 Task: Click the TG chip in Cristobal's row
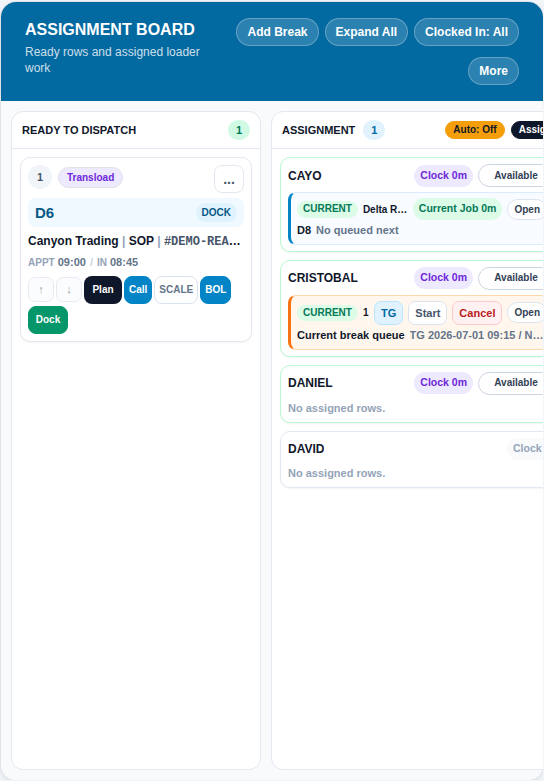click(389, 313)
